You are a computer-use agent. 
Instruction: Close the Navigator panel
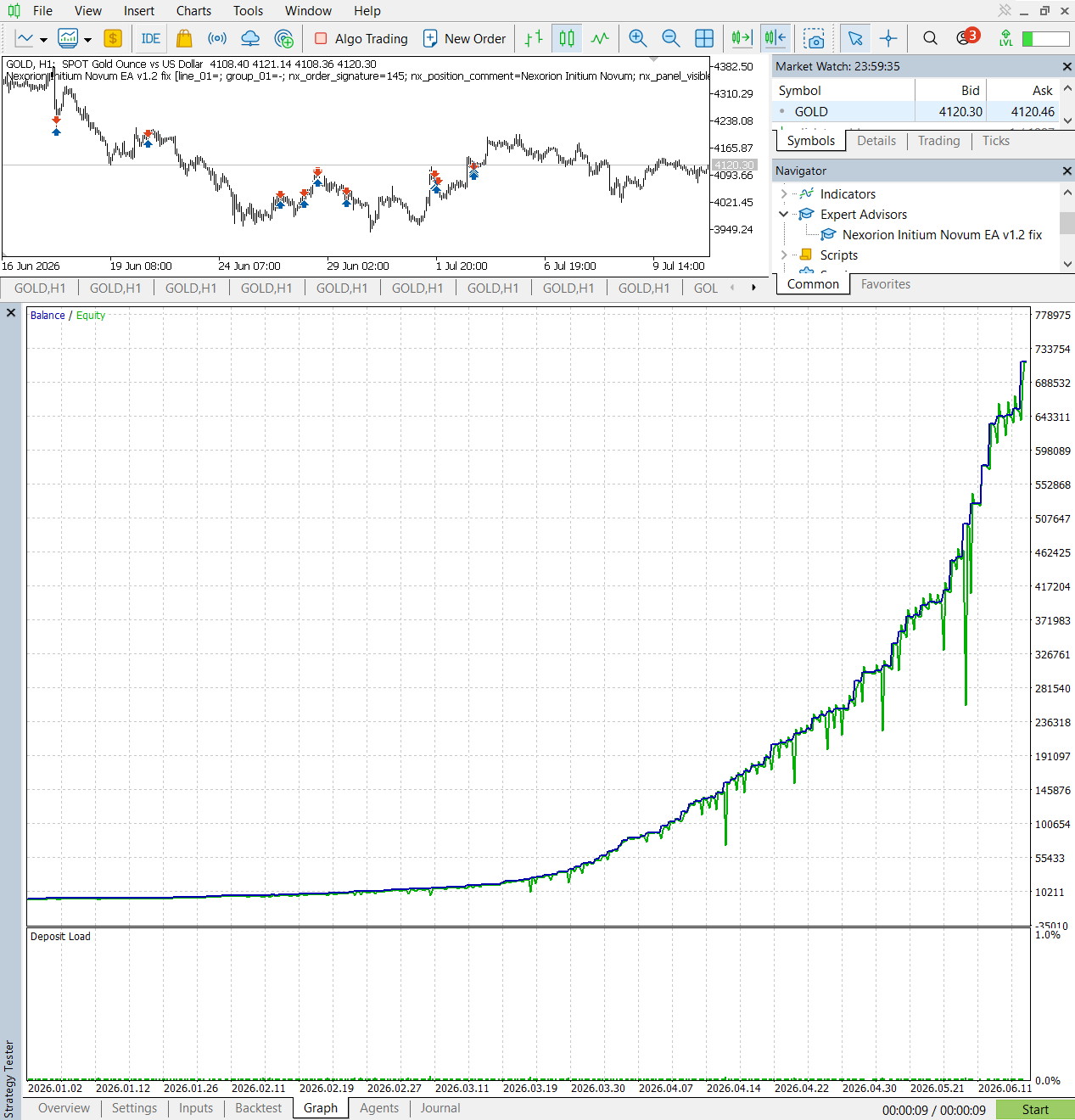[x=1067, y=171]
